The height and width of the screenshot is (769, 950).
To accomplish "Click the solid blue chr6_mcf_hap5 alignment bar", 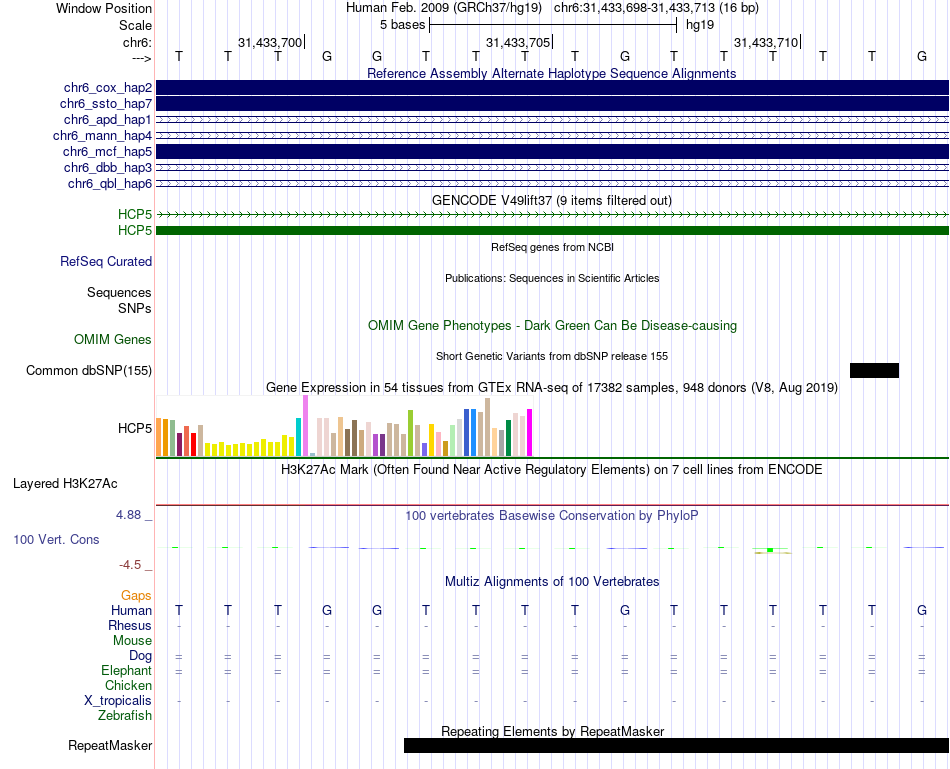I will pos(552,151).
